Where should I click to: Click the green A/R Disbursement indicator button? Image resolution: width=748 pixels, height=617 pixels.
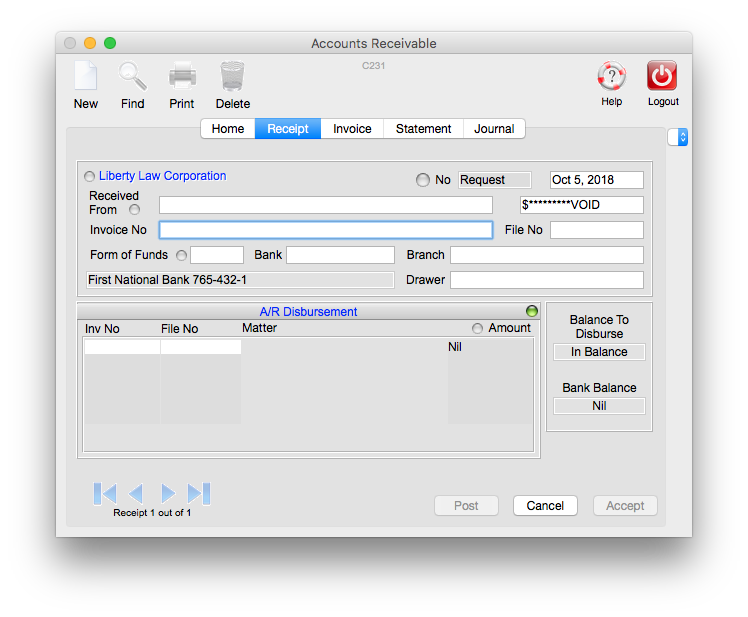tap(532, 311)
